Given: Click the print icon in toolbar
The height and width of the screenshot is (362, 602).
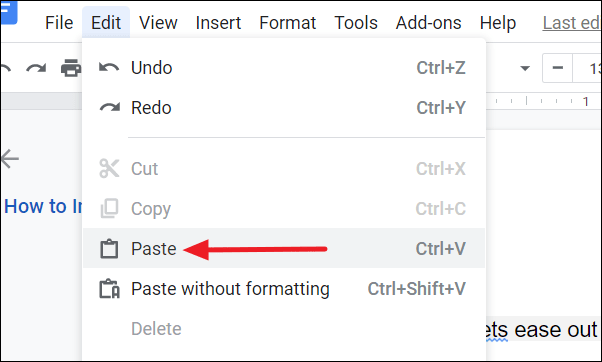Looking at the screenshot, I should (71, 68).
